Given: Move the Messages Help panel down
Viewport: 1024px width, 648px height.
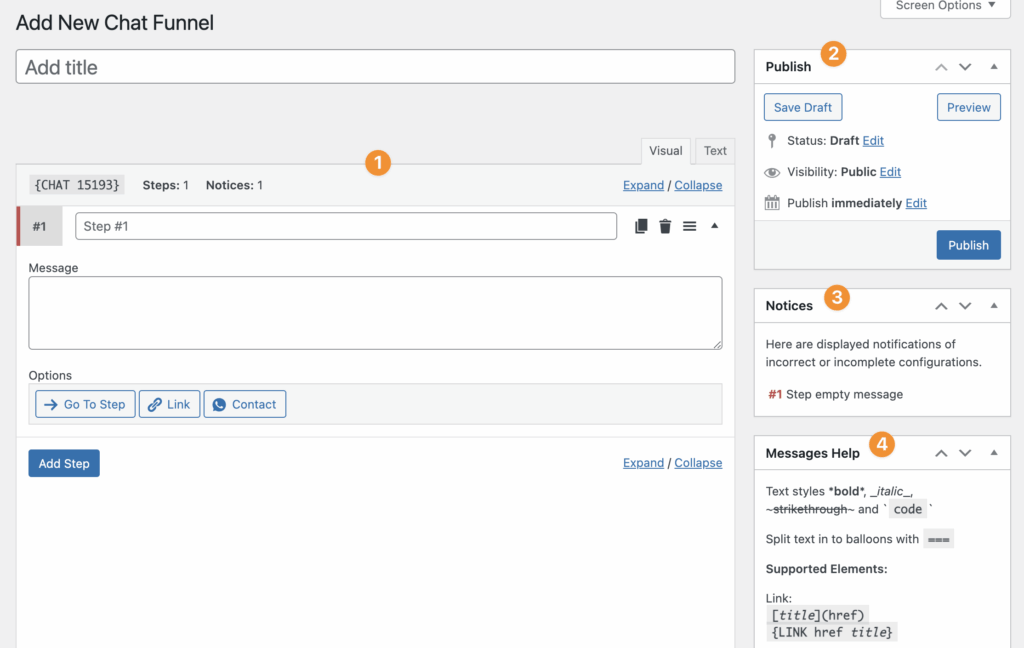Looking at the screenshot, I should (x=965, y=453).
